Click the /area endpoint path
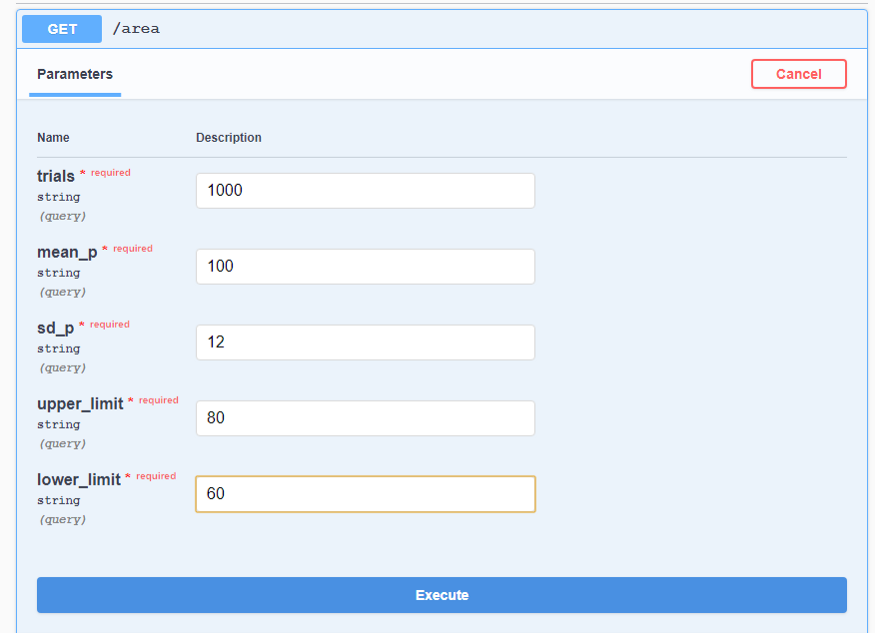875x633 pixels. click(136, 29)
